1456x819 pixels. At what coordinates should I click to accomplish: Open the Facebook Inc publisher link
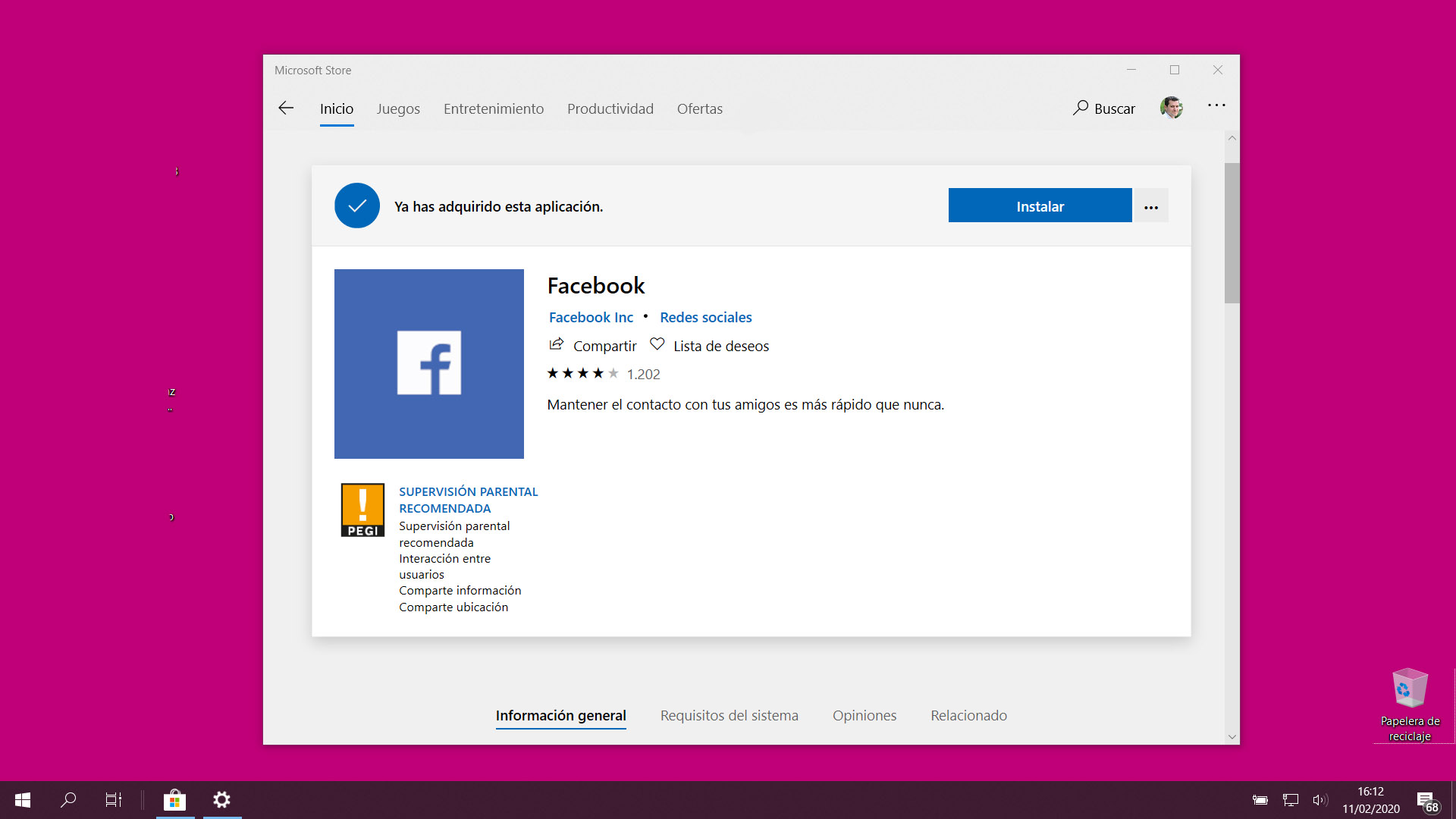coord(591,317)
